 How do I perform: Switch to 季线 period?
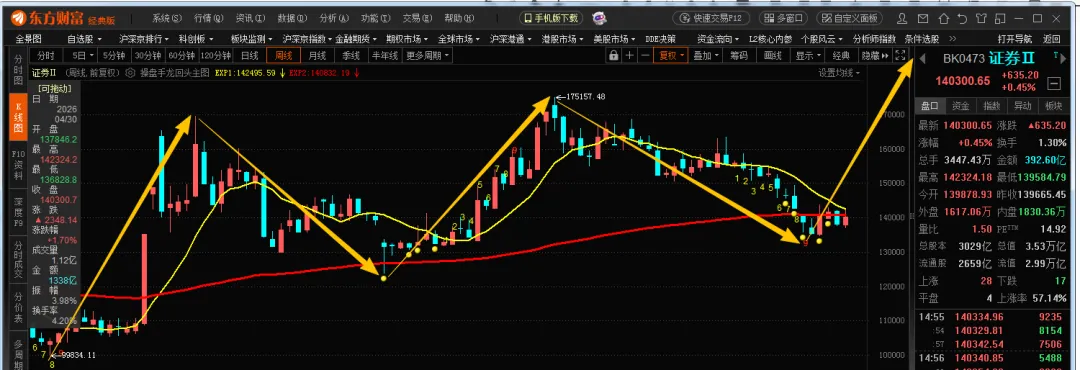pos(351,56)
